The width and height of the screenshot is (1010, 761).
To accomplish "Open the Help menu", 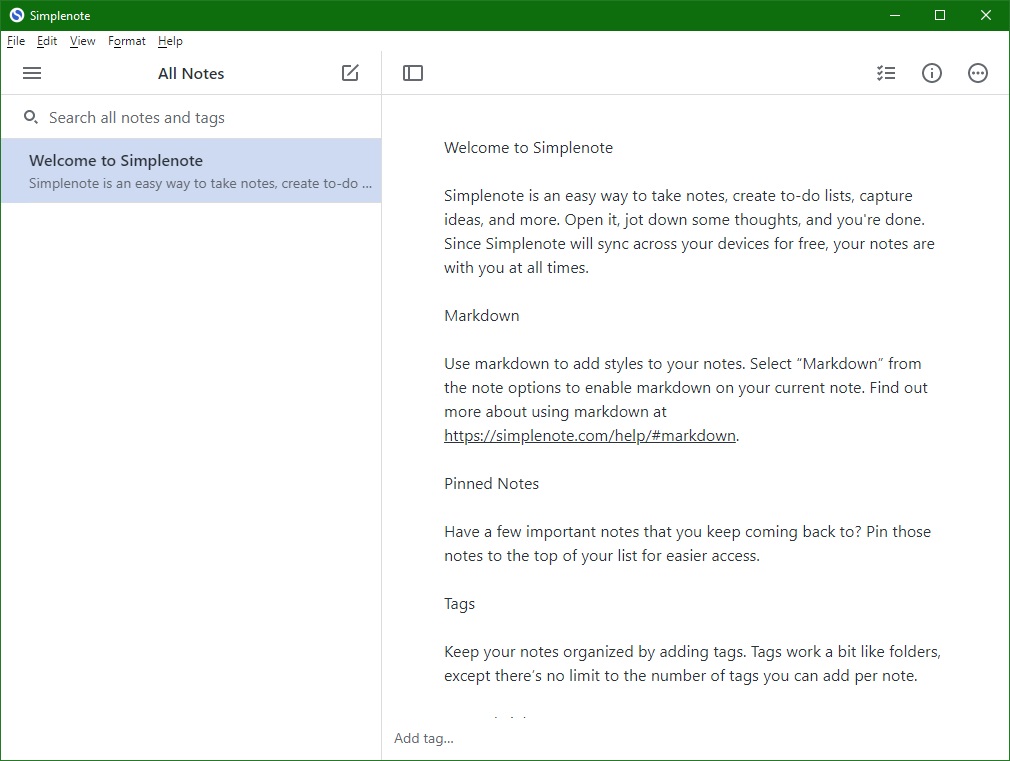I will (x=170, y=41).
